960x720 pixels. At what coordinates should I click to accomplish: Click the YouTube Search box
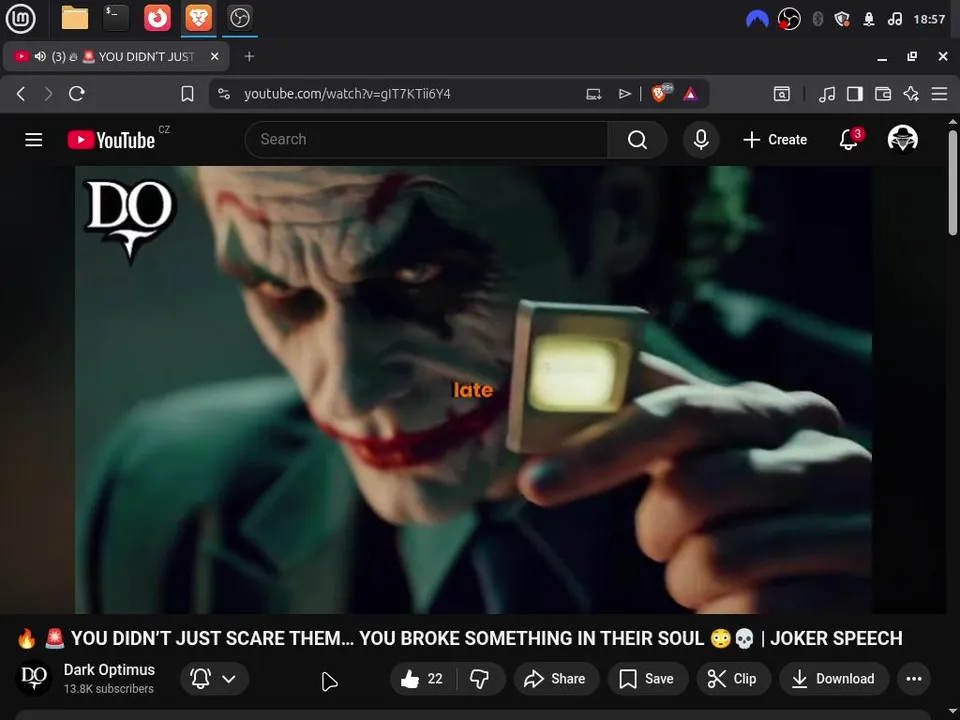pos(426,140)
